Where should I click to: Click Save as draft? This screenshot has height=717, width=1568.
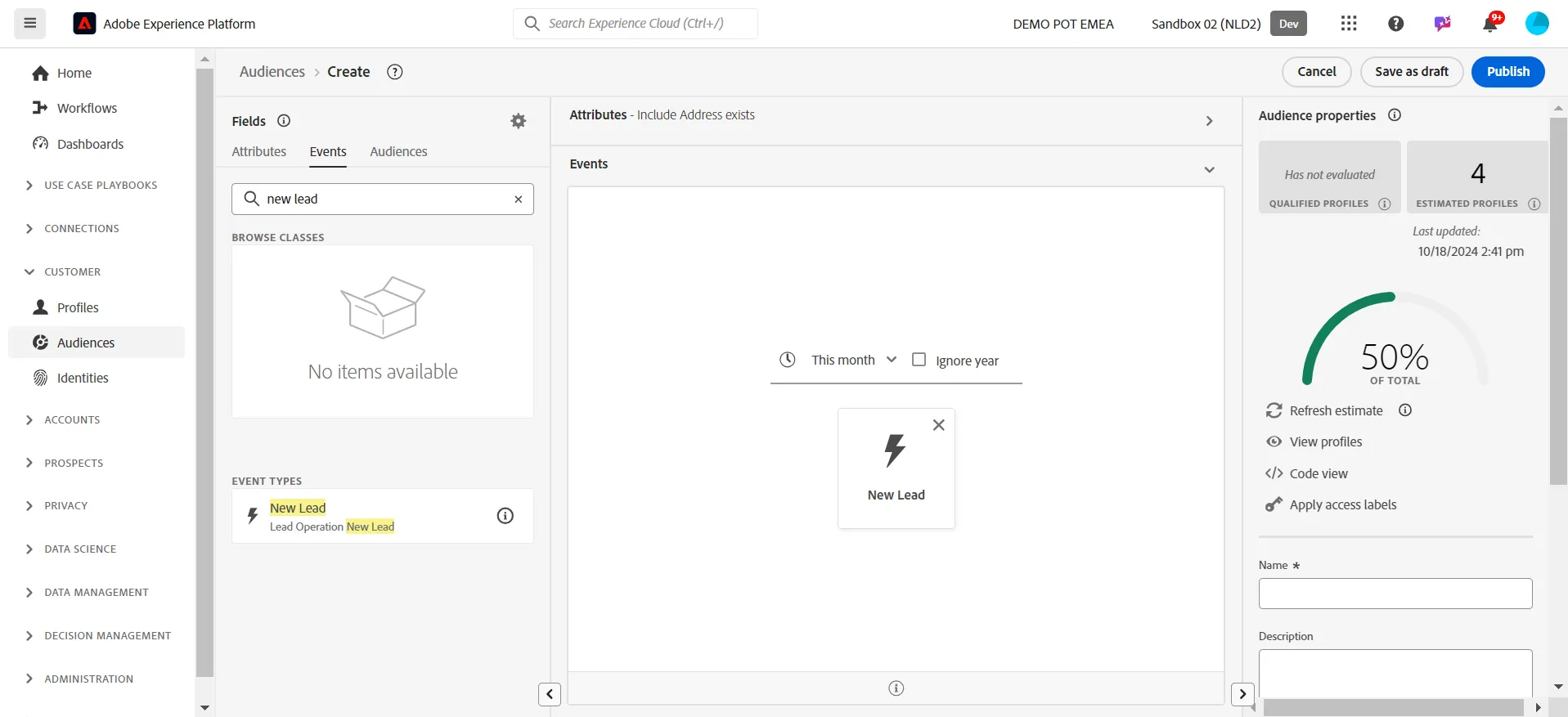[x=1412, y=72]
